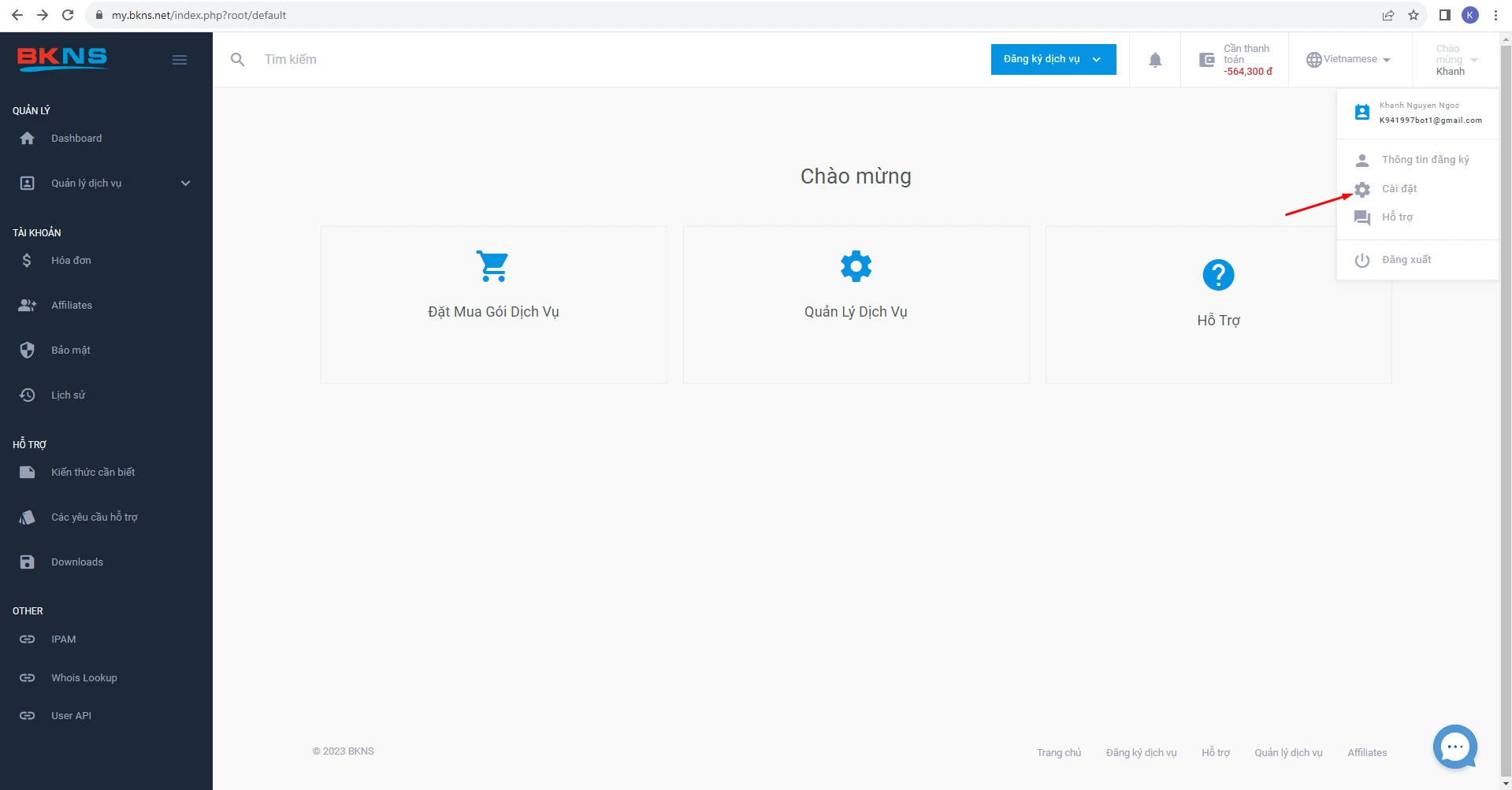Click the blue question mark support icon
The width and height of the screenshot is (1512, 790).
(1218, 275)
